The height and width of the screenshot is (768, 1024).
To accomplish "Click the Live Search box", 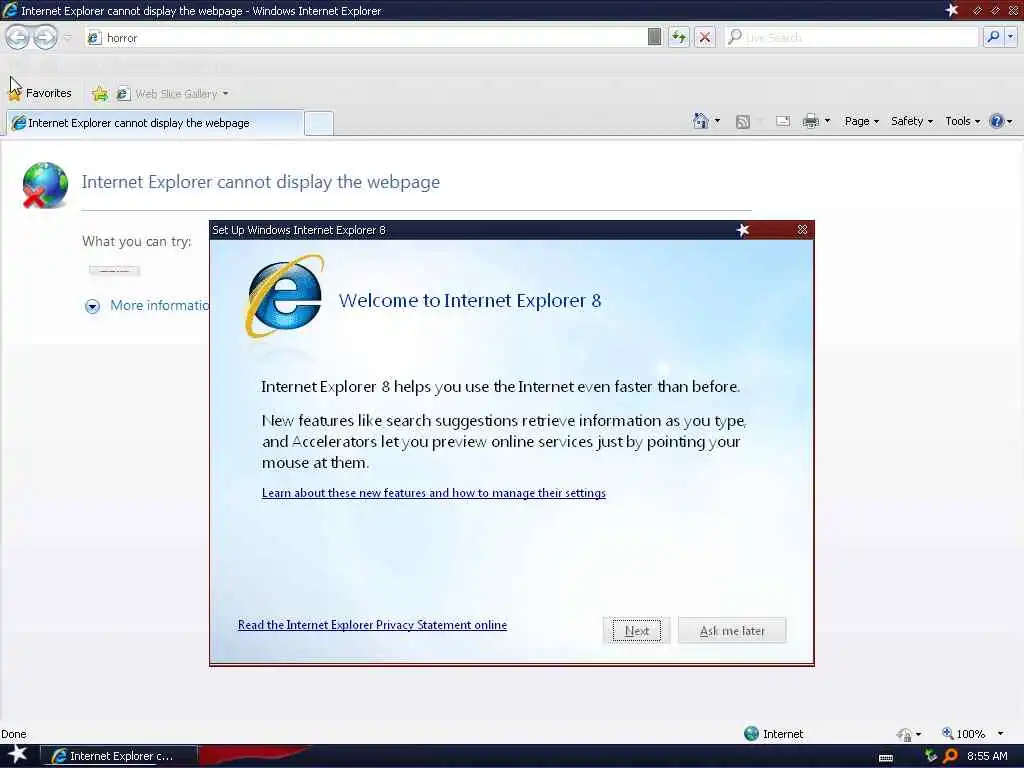I will tap(853, 37).
